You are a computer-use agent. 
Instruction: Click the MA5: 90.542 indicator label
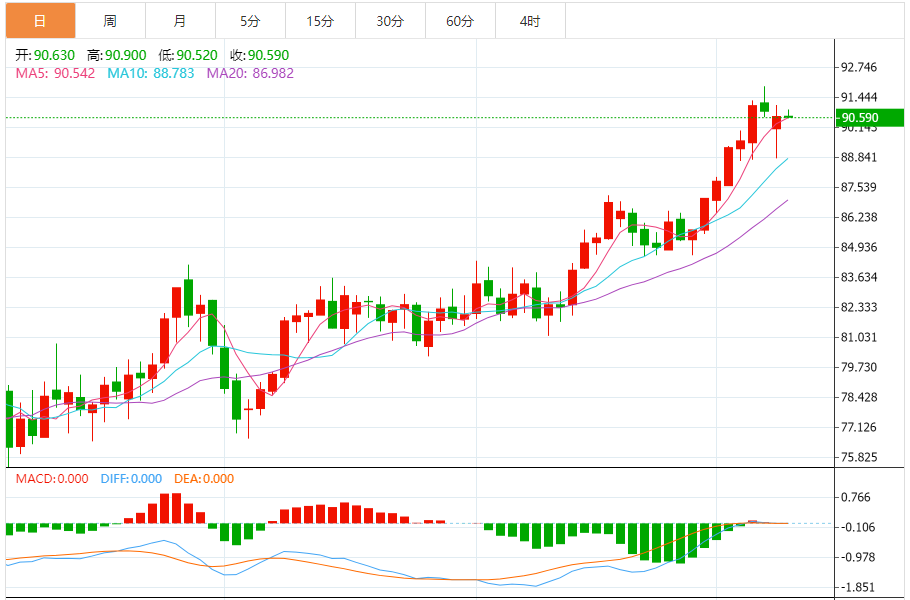[55, 74]
